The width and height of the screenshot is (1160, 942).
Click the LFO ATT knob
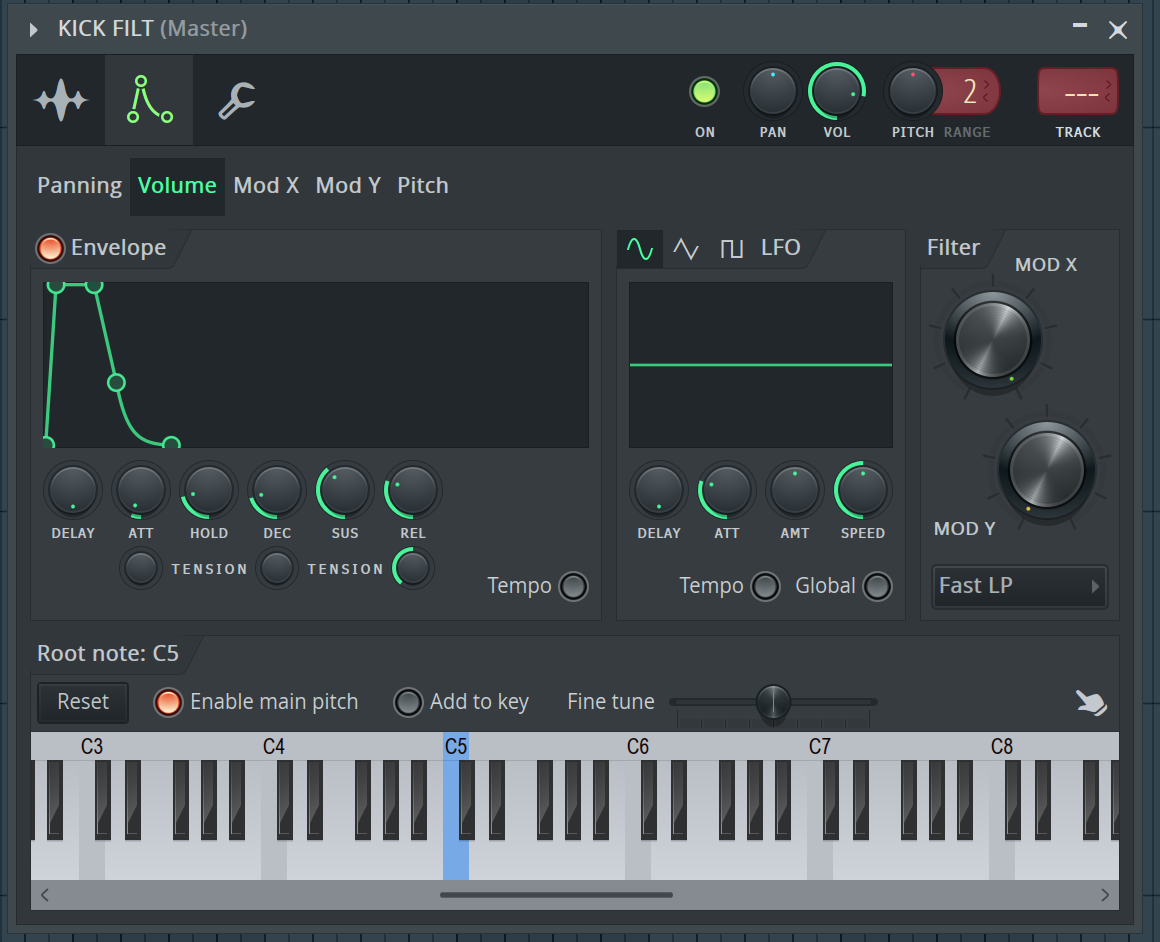(726, 490)
